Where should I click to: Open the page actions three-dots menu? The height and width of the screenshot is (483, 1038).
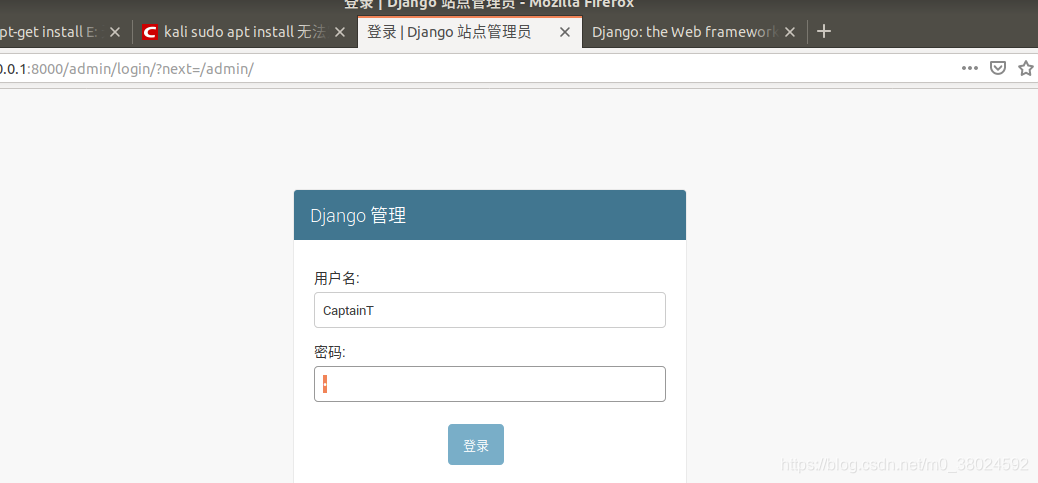tap(970, 68)
